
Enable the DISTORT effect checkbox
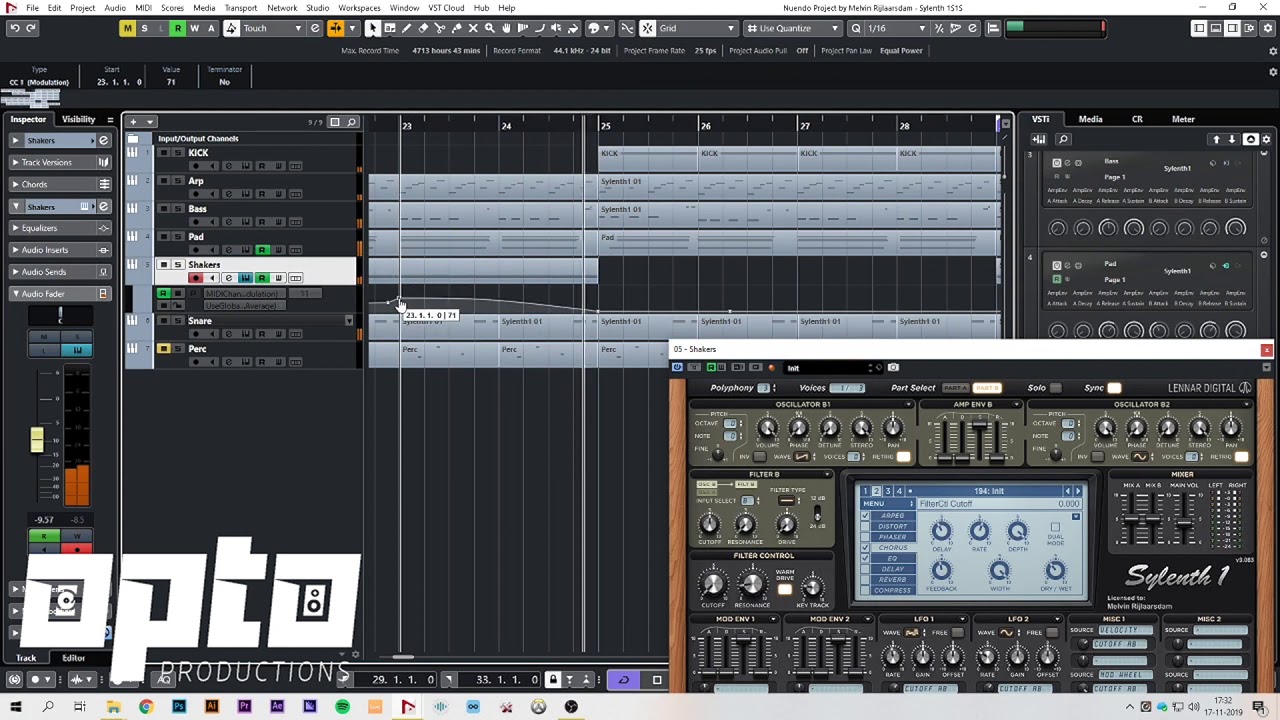[866, 527]
